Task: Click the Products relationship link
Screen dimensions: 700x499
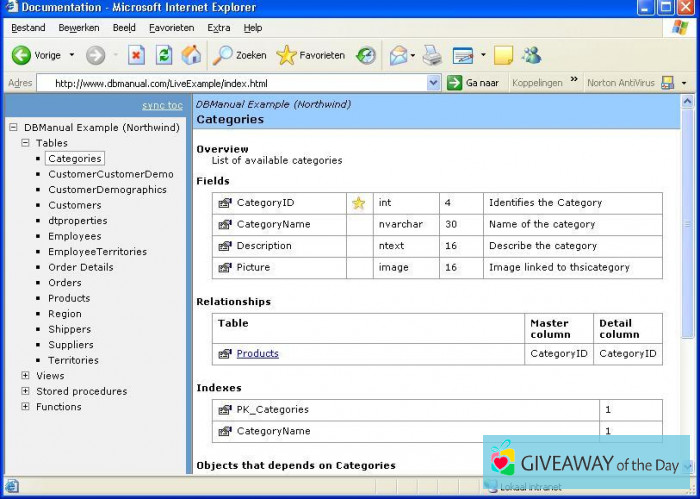Action: (x=257, y=353)
